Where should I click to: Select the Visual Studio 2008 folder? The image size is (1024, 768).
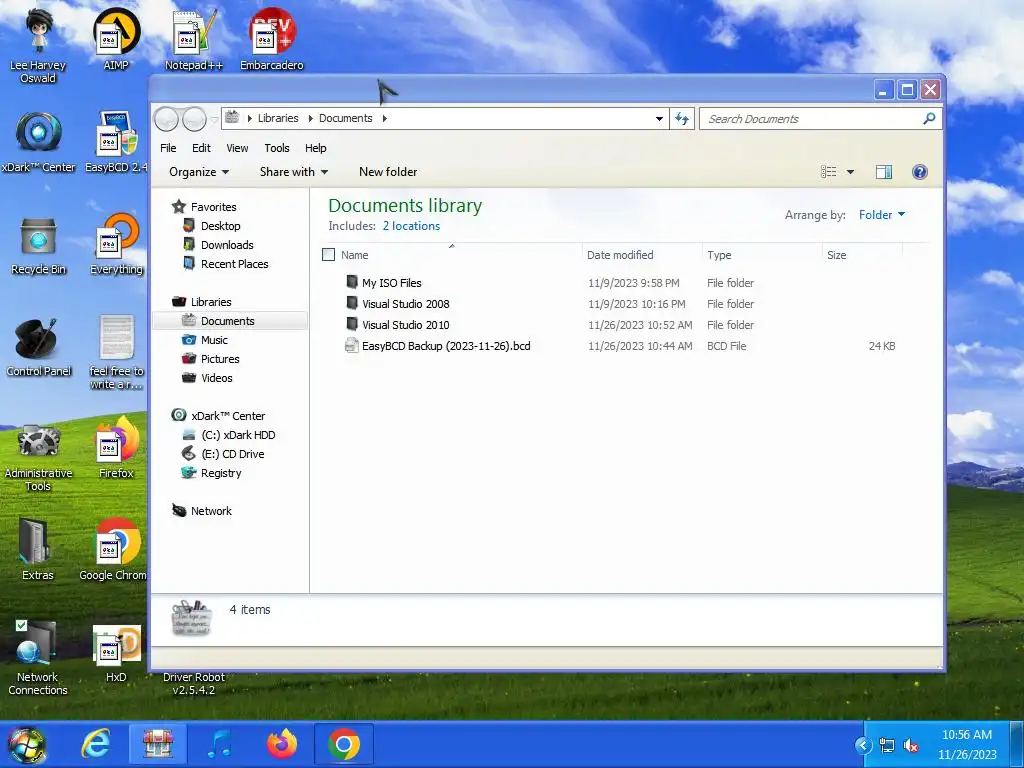coord(406,304)
